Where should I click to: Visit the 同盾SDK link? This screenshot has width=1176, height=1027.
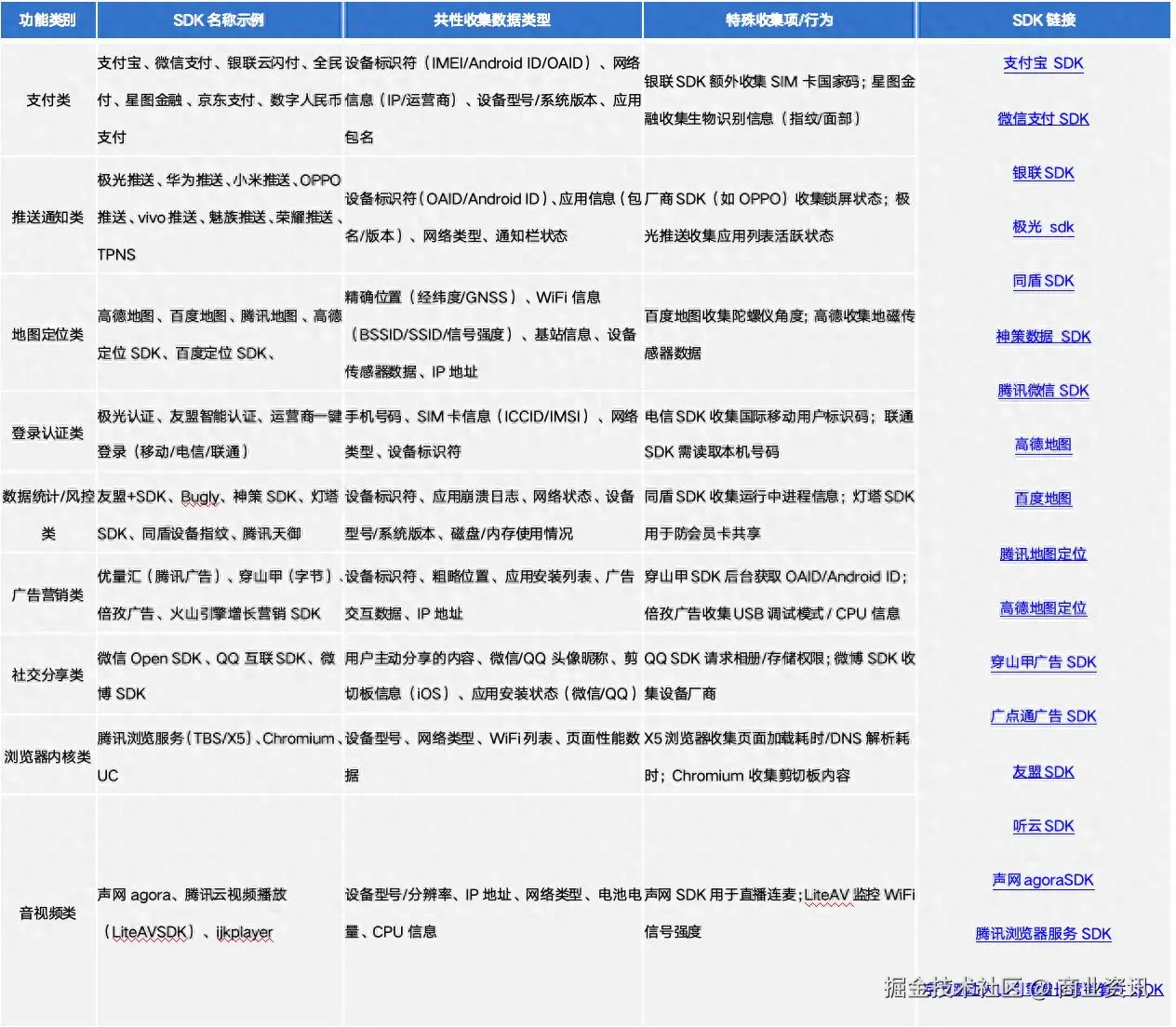click(x=1043, y=281)
